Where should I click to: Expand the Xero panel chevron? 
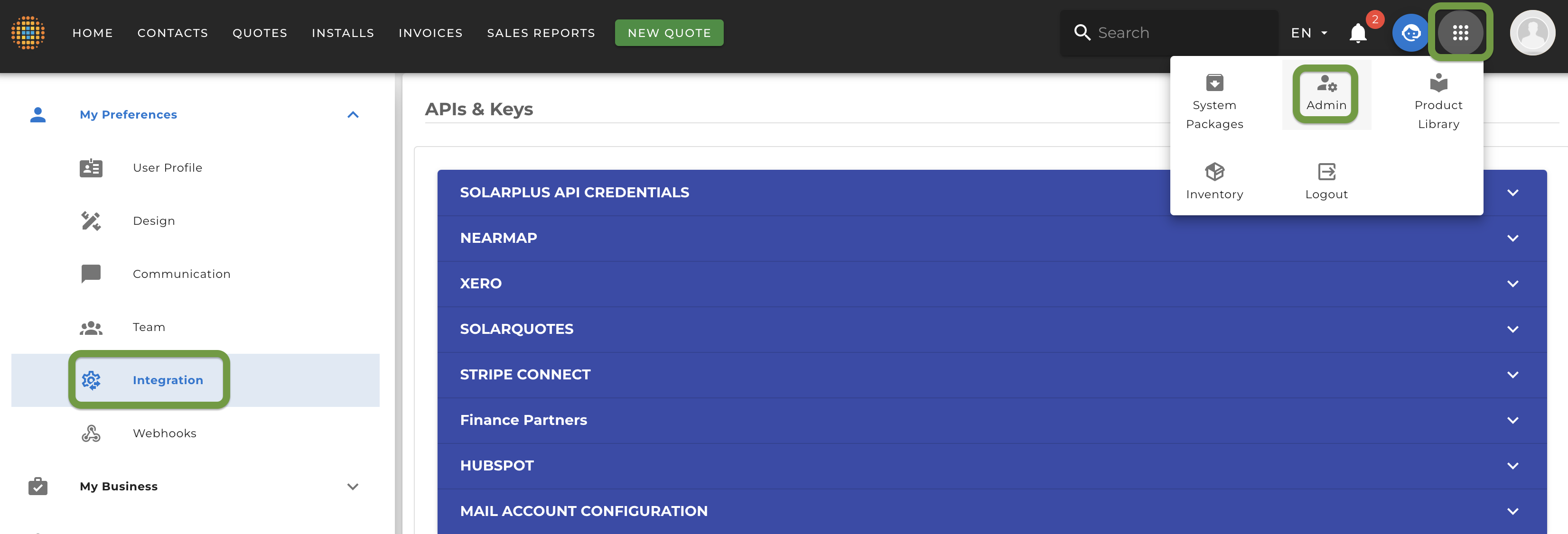(1512, 284)
